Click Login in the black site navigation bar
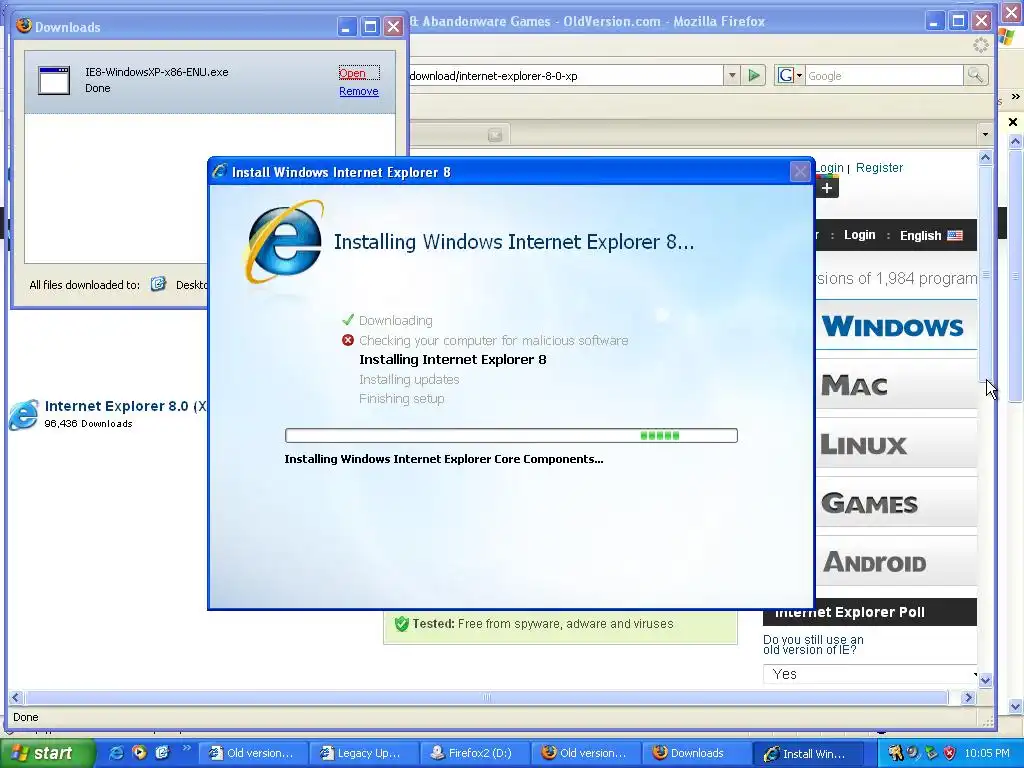 [x=859, y=235]
